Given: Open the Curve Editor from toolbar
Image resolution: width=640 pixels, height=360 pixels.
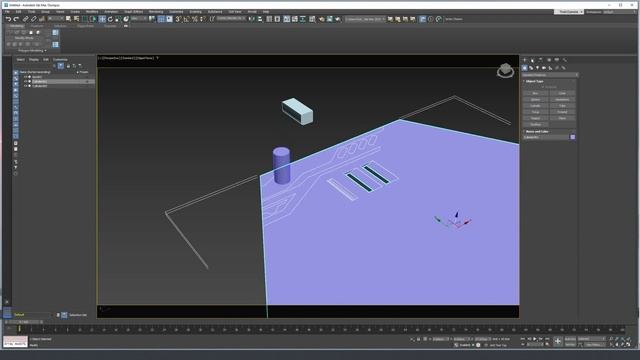Looking at the screenshot, I should 295,19.
